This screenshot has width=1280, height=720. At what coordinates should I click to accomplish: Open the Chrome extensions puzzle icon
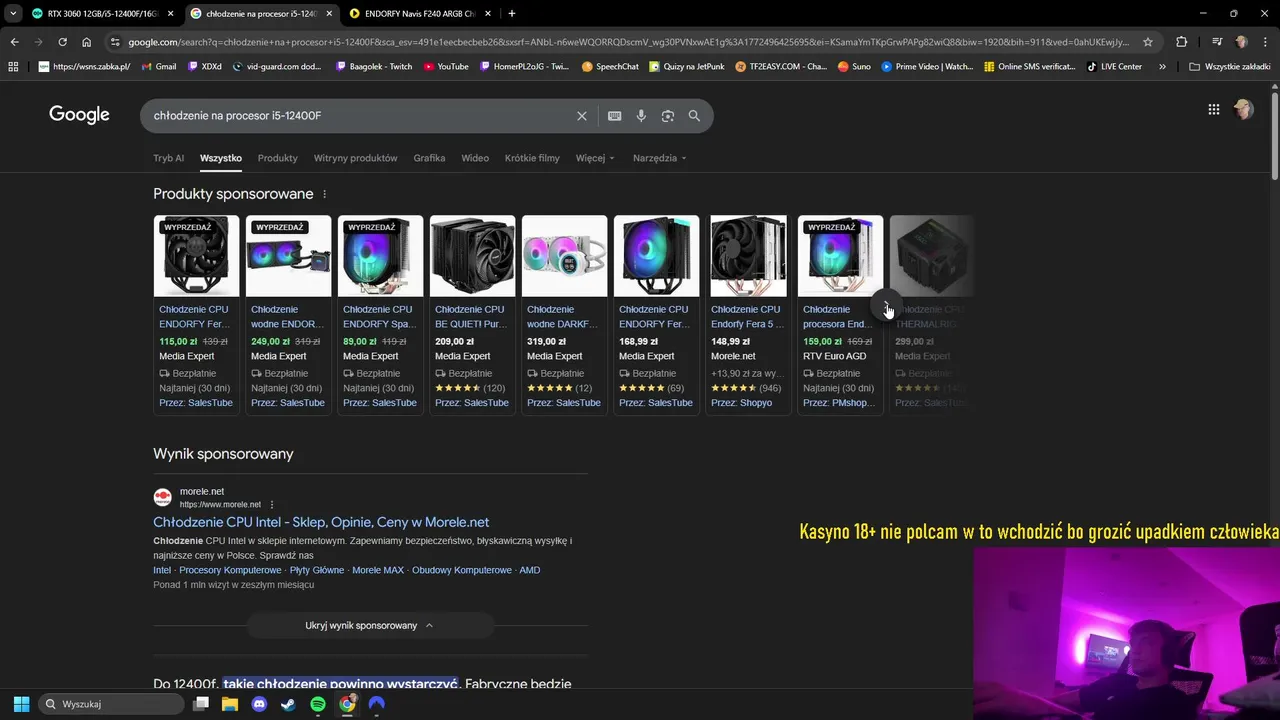1181,42
